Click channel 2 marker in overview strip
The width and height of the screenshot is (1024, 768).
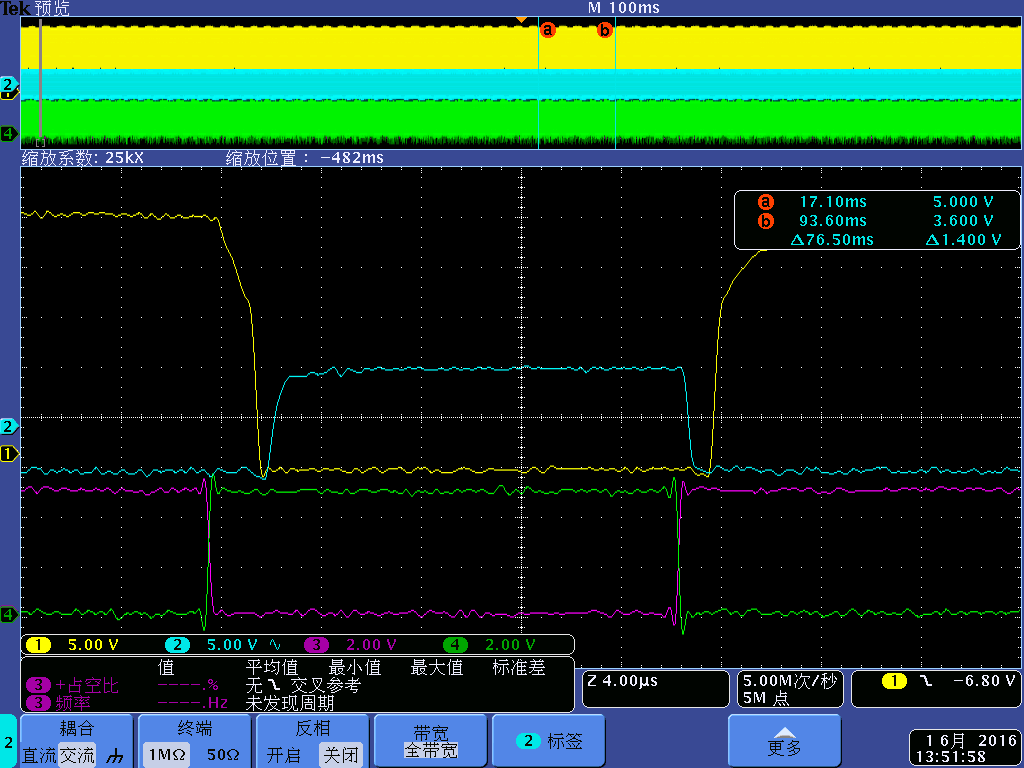pyautogui.click(x=8, y=84)
